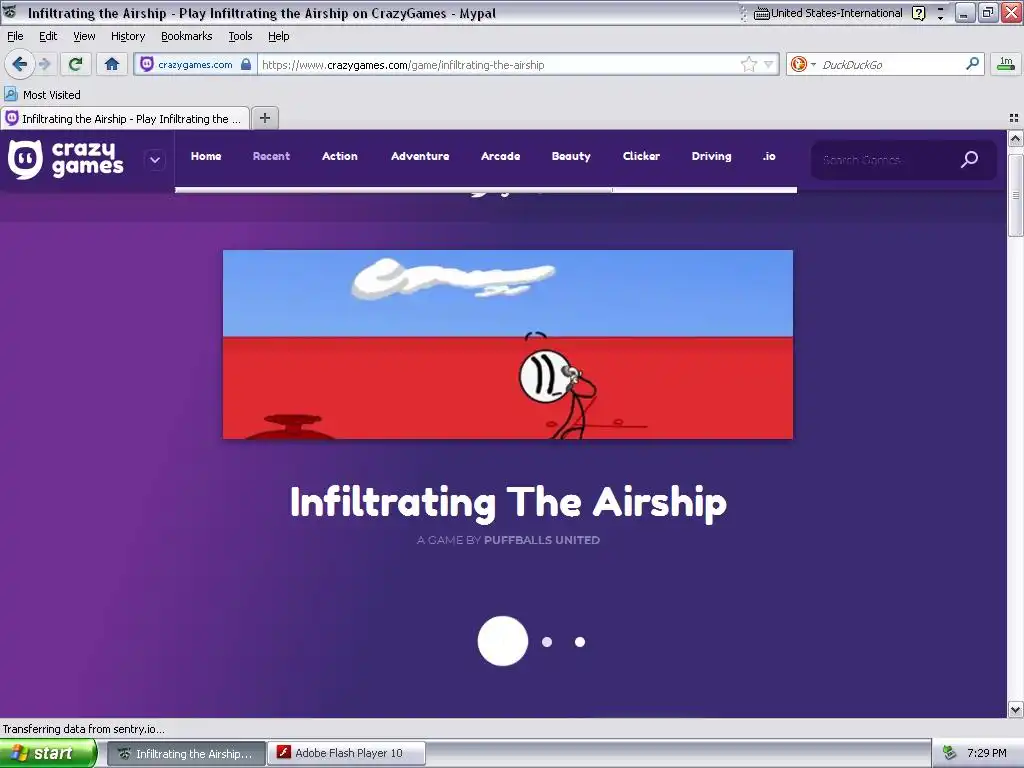
Task: Go to the Home category link
Action: [x=206, y=156]
